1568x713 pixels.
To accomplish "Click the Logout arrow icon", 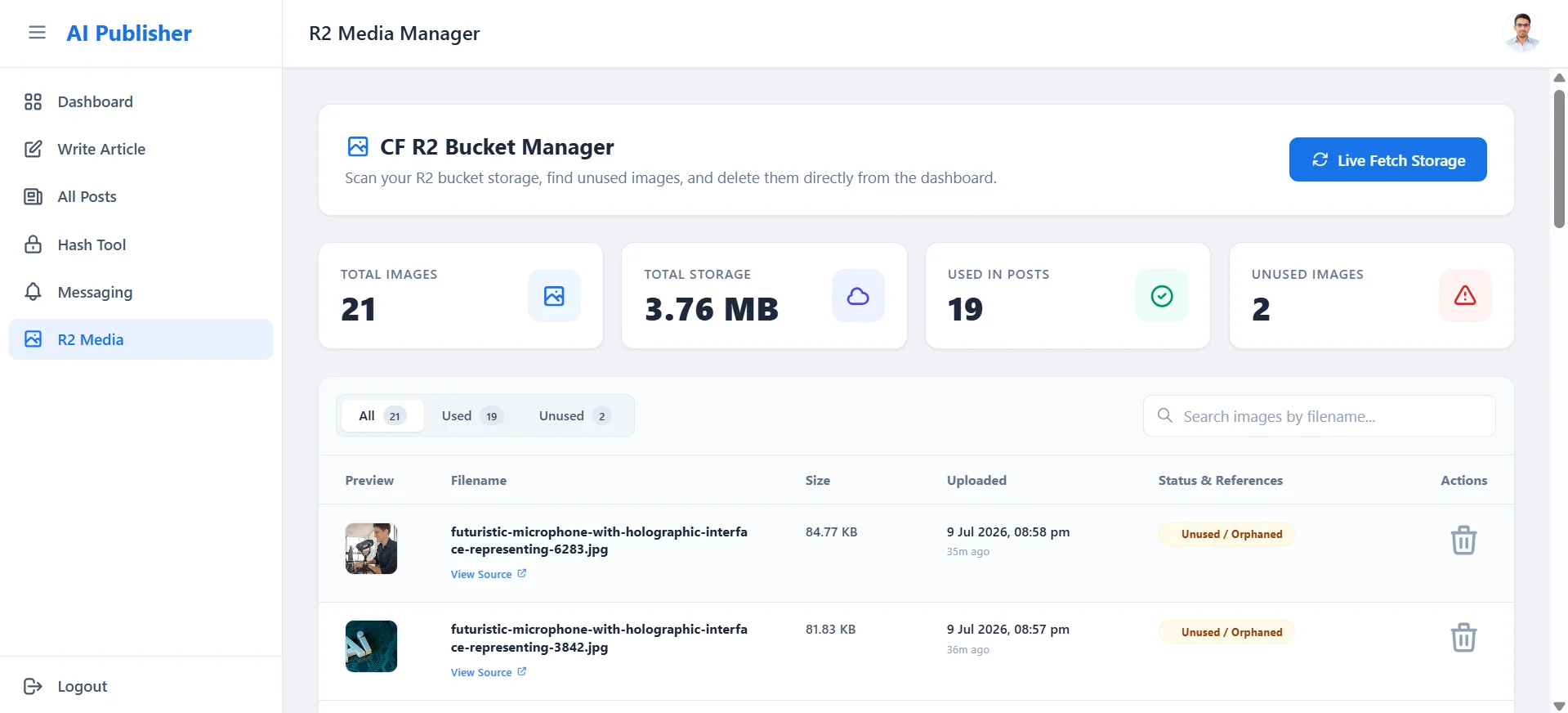I will pyautogui.click(x=33, y=686).
